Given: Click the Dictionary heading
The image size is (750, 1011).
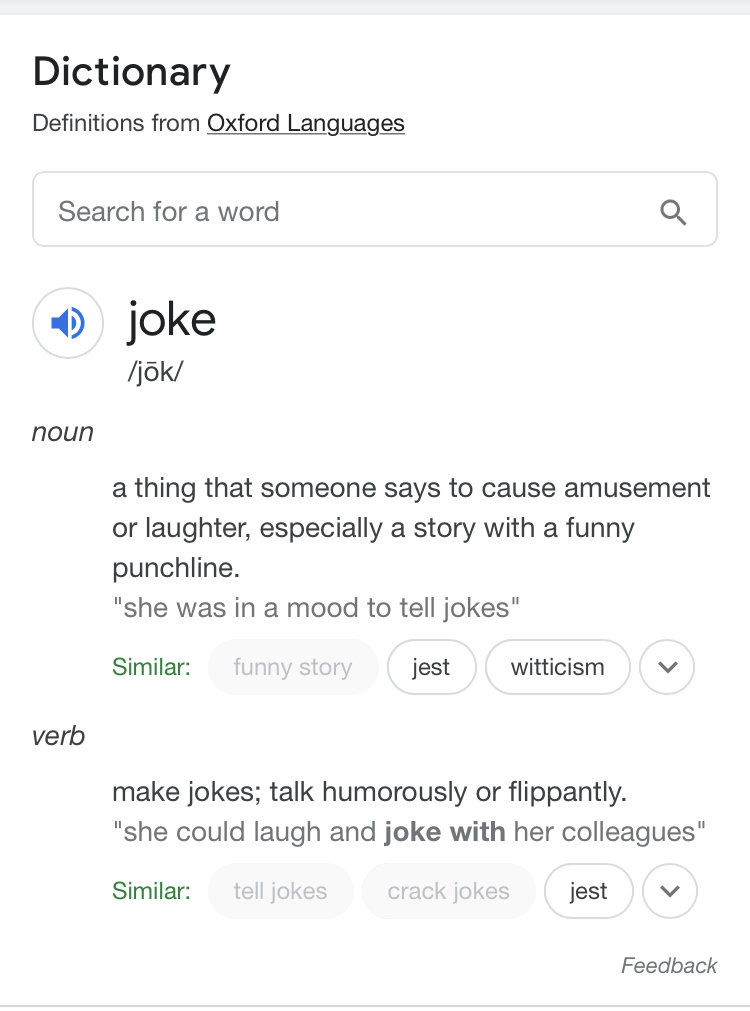Looking at the screenshot, I should click(x=132, y=72).
